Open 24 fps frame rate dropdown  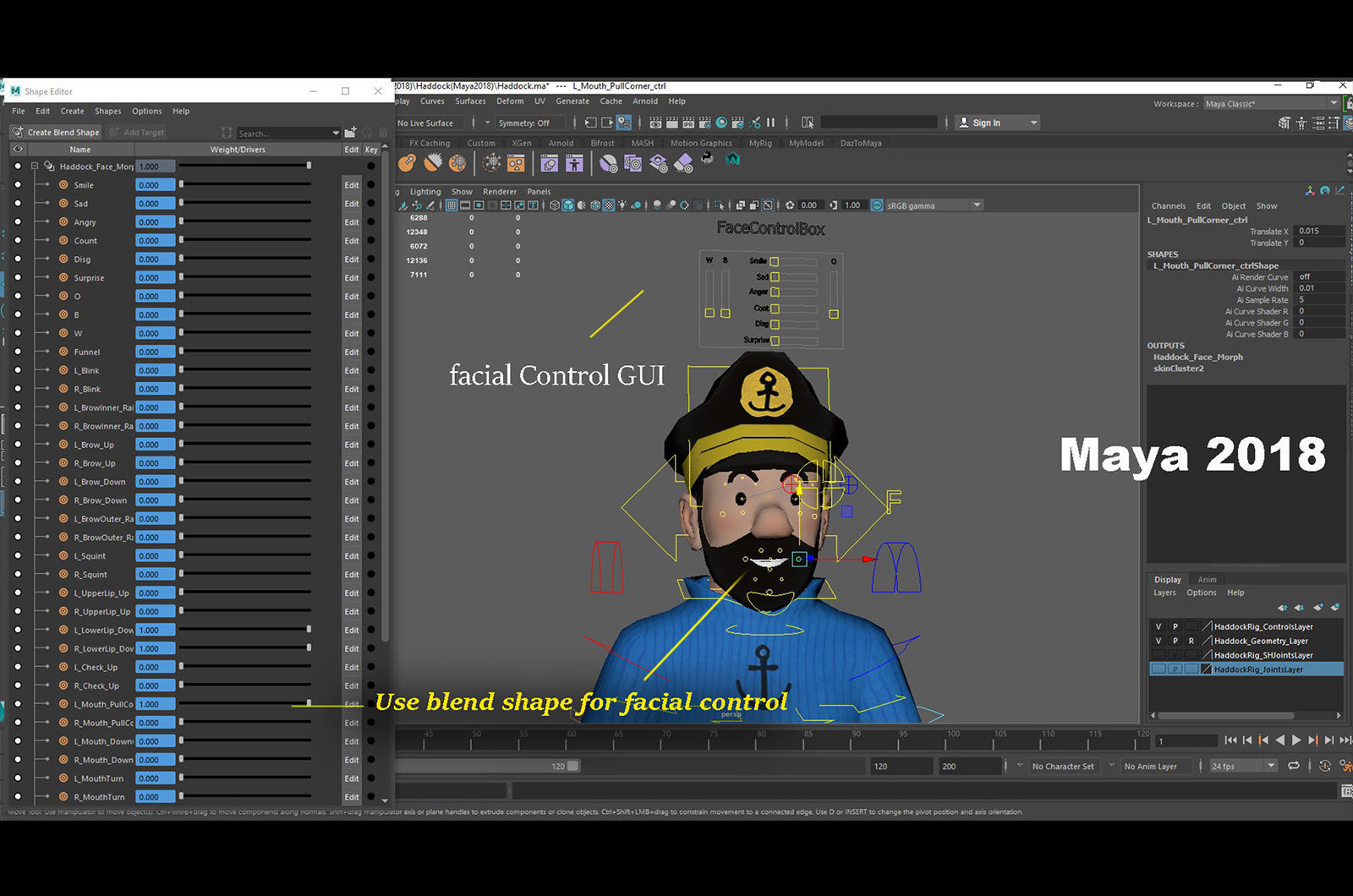click(1271, 766)
